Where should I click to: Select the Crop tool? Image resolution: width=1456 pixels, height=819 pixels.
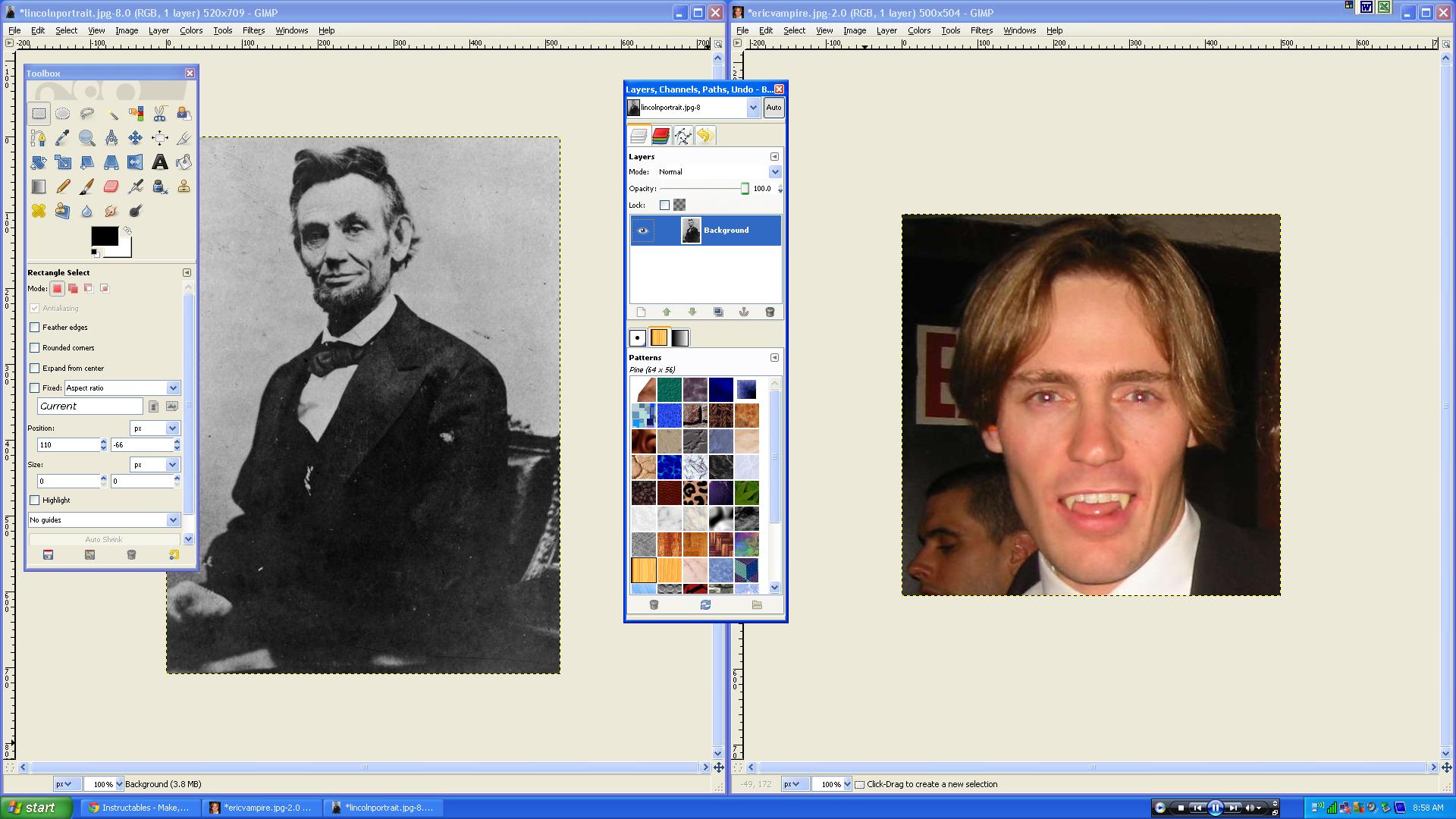click(184, 138)
